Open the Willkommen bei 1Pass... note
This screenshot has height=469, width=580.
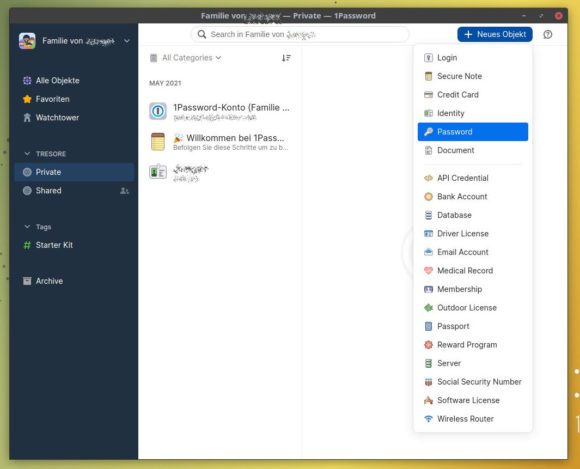point(220,142)
